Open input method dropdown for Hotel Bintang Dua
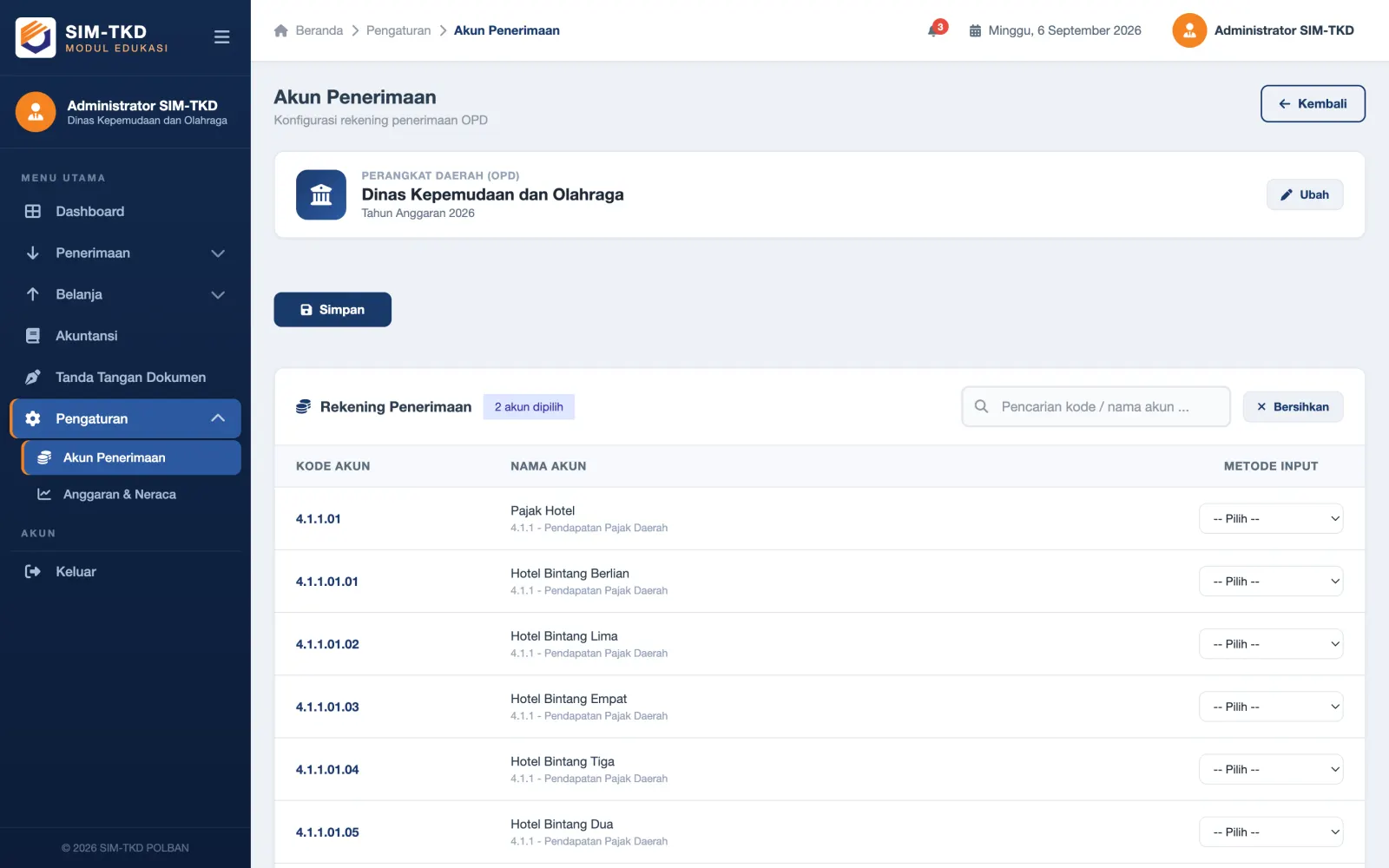This screenshot has width=1389, height=868. (x=1271, y=832)
